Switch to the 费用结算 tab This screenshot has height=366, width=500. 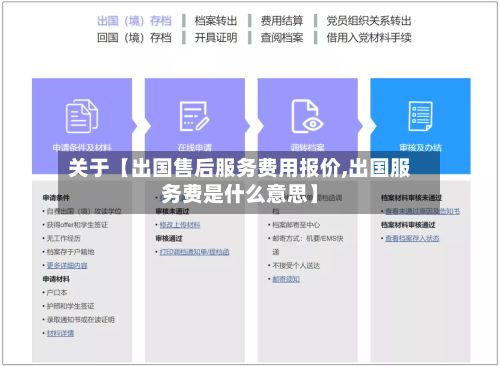tap(282, 21)
